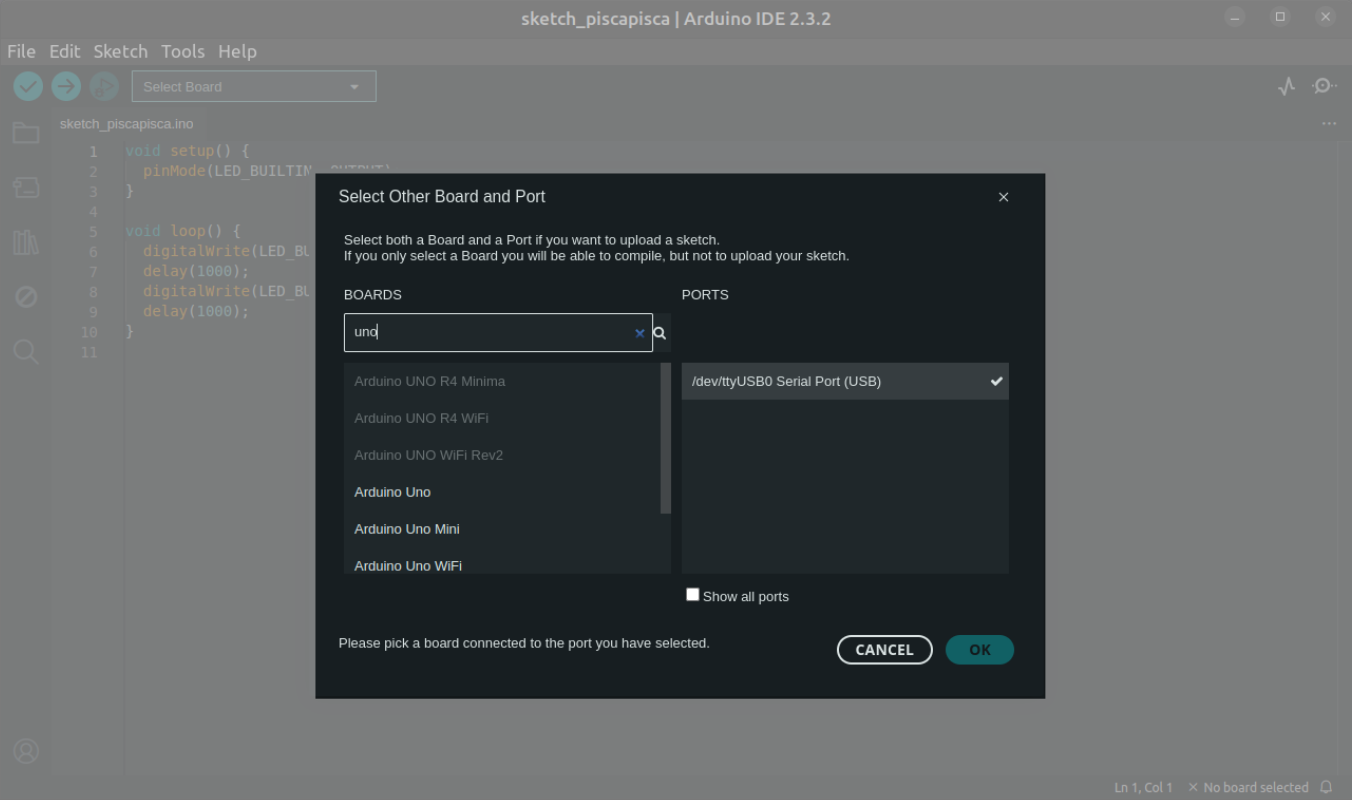Select Arduino UNO R4 WiFi board

502,418
